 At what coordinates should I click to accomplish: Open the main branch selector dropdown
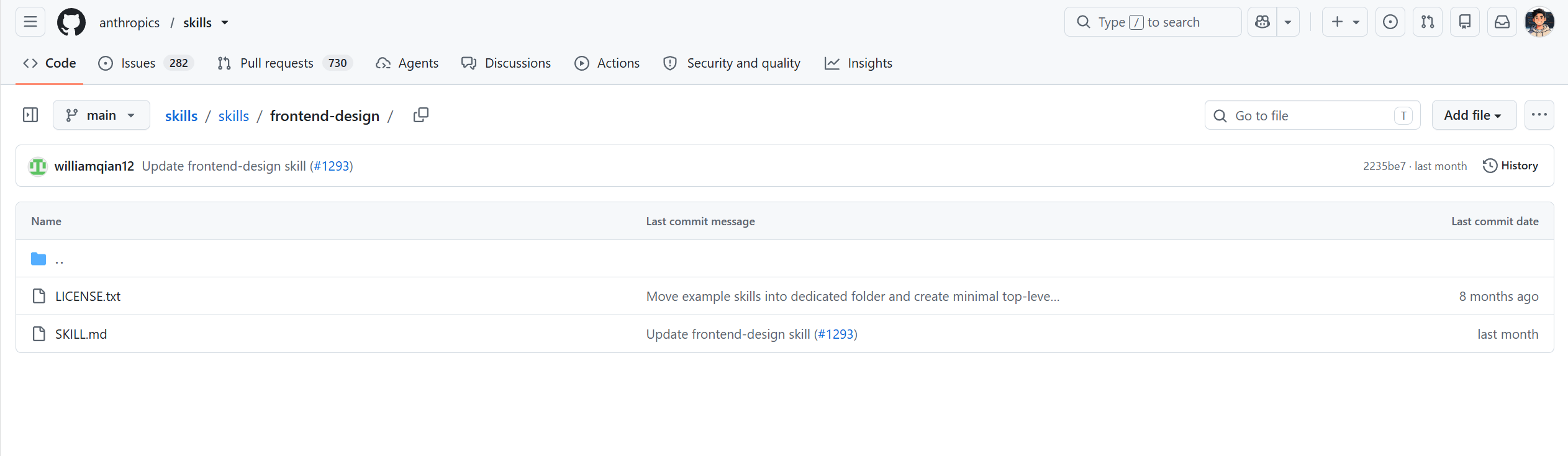[101, 115]
